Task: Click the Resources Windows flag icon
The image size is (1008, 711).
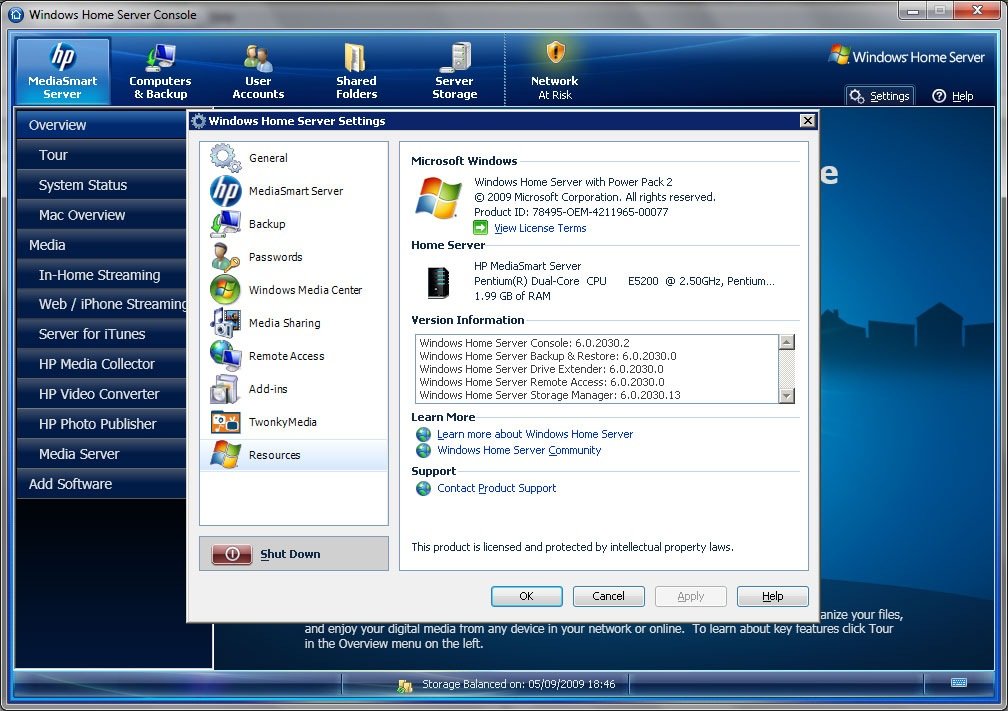Action: pos(225,455)
